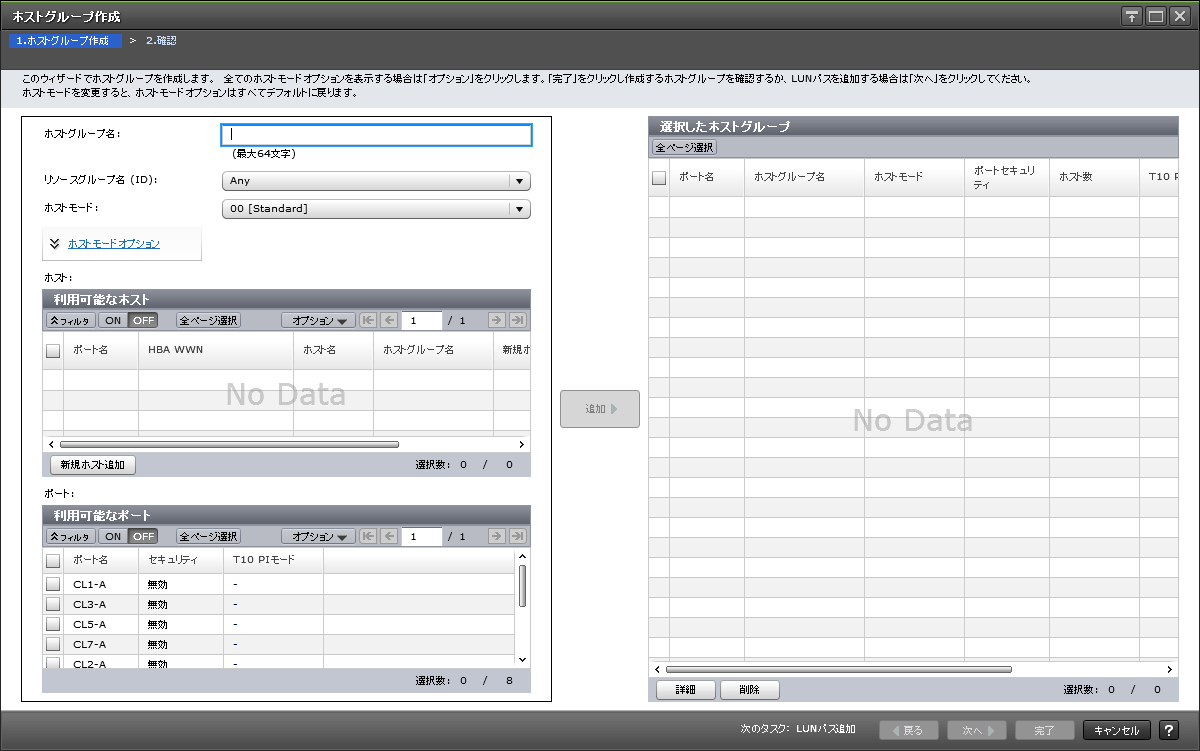
Task: Expand the ホストモードオプション section
Action: point(113,243)
